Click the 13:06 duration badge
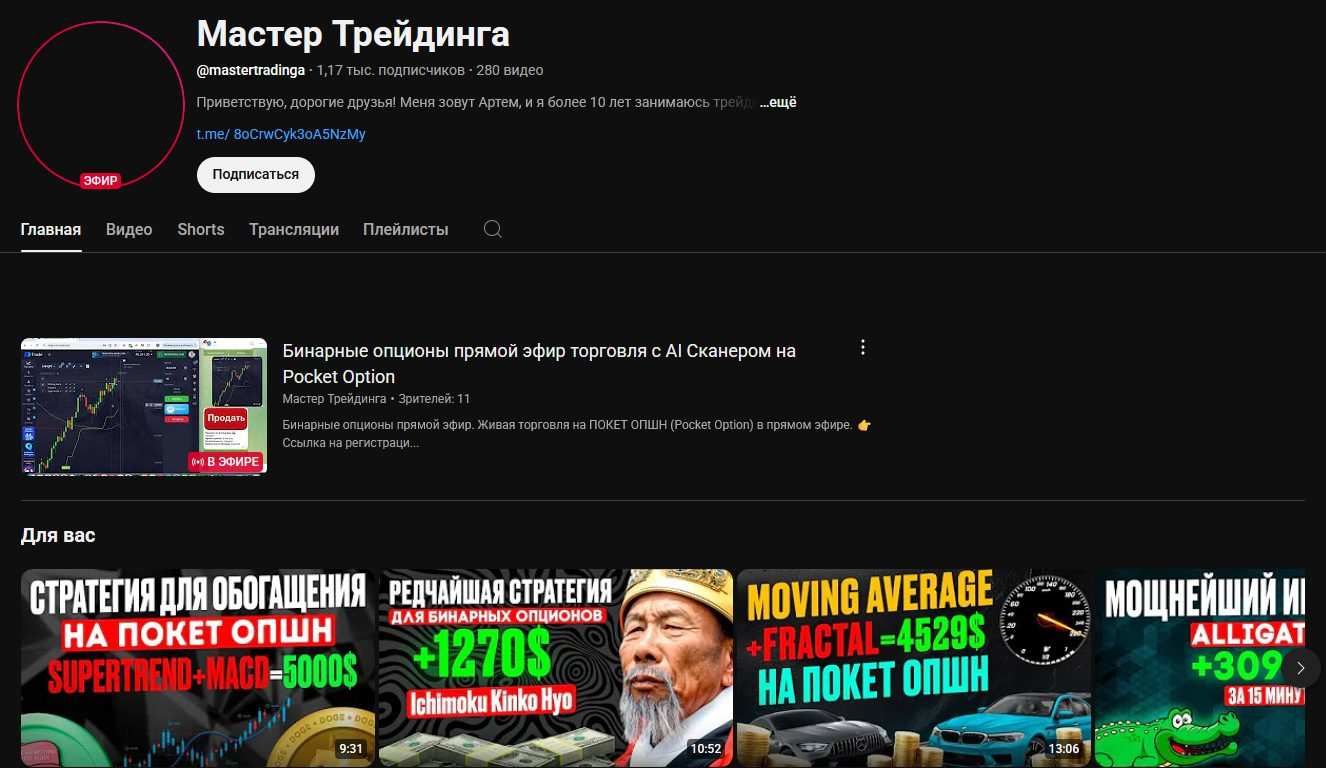 [1063, 748]
